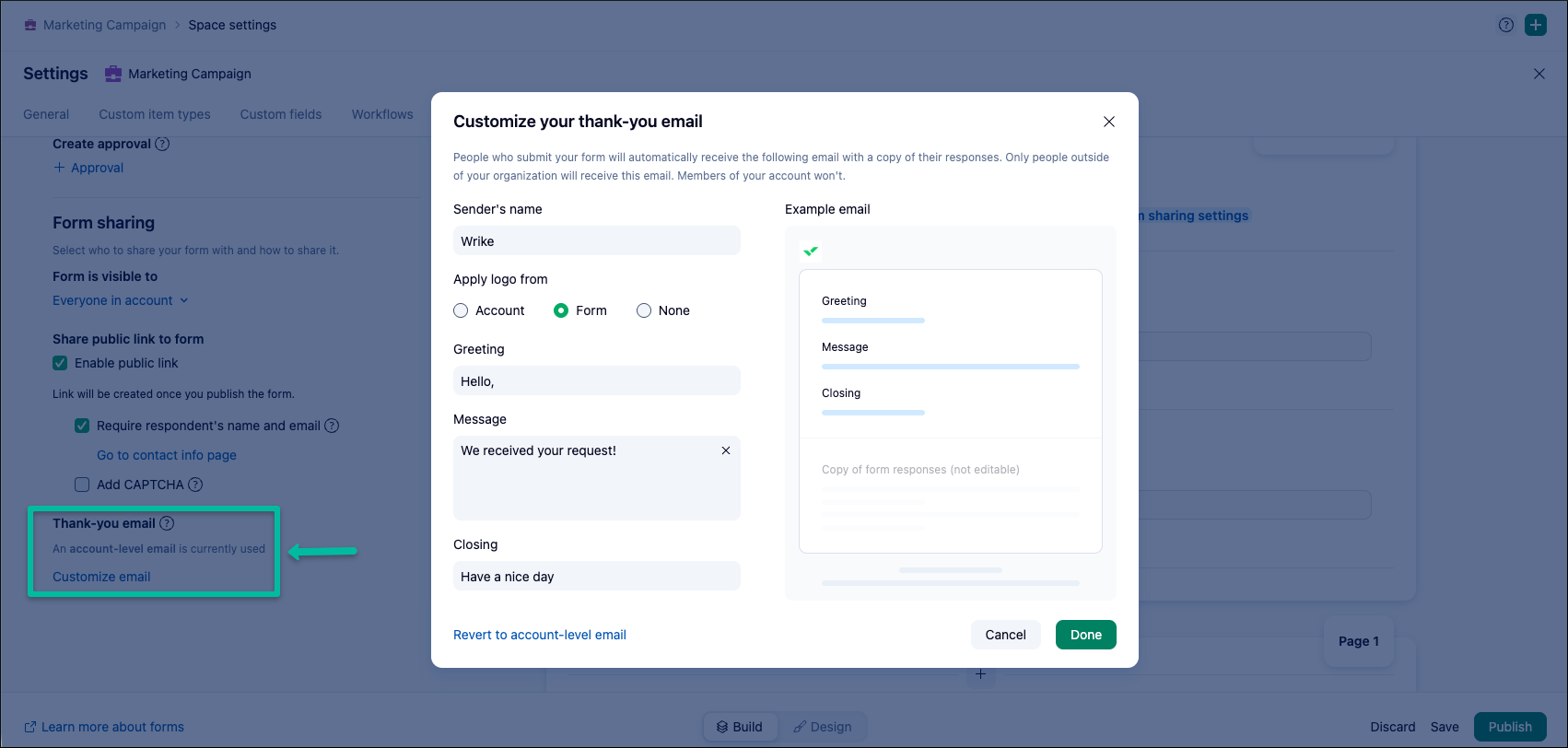Open the Custom fields tab
Screen dimensions: 1568x748
pyautogui.click(x=281, y=114)
